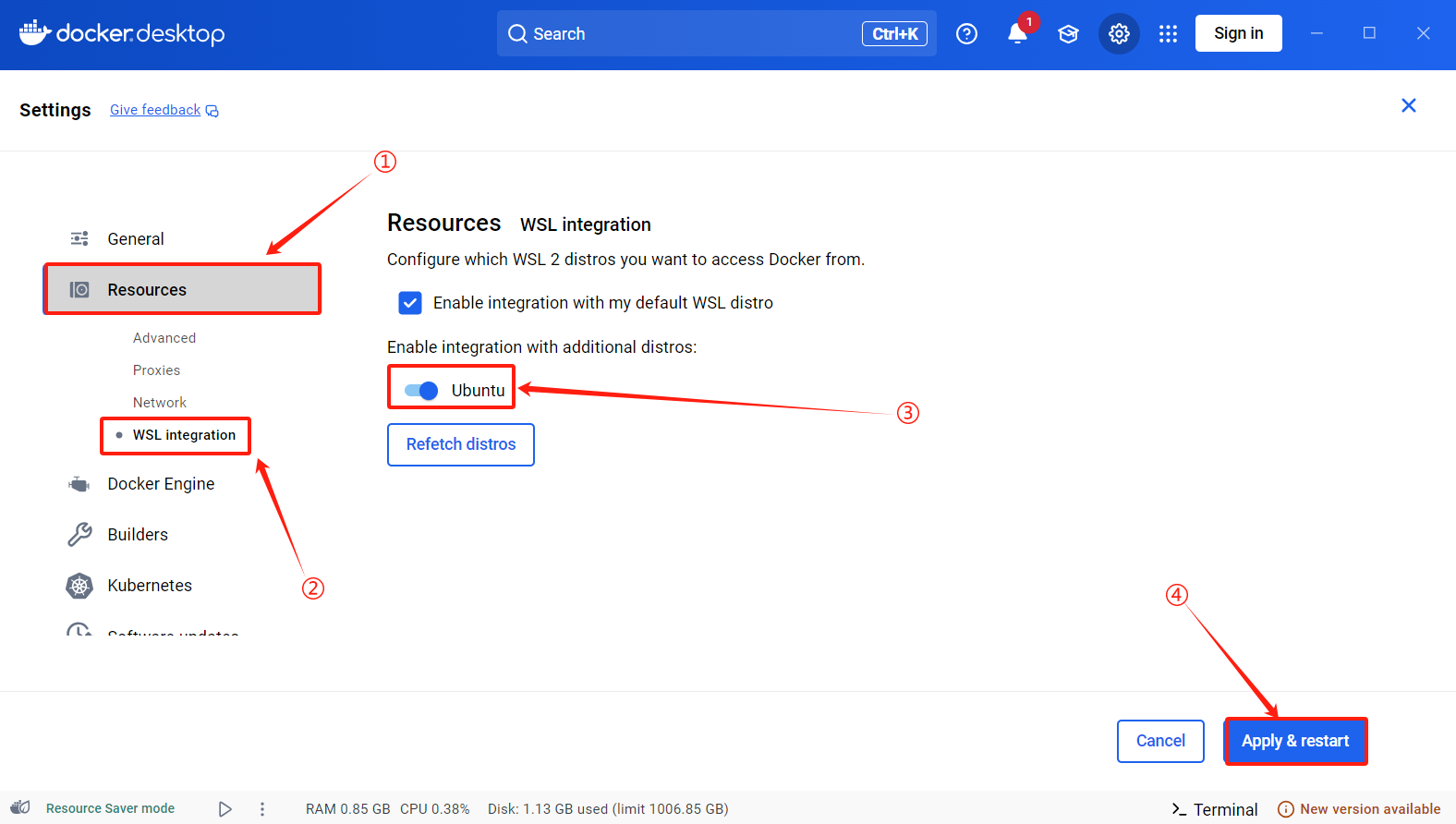Open the Builders settings section
The height and width of the screenshot is (824, 1456).
138,535
